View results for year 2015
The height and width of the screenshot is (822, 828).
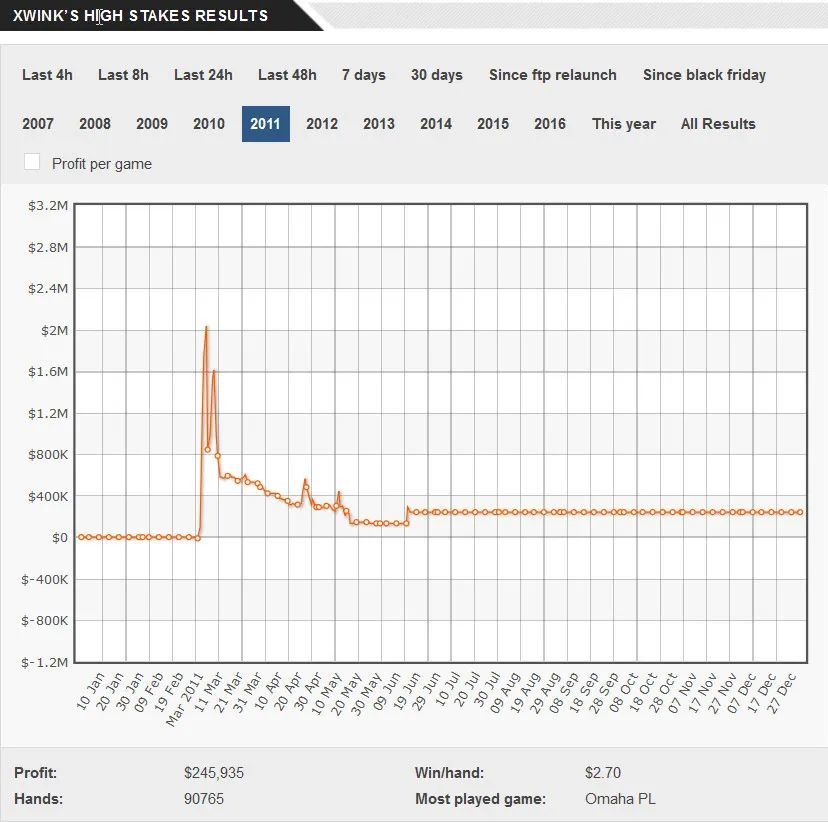tap(493, 124)
